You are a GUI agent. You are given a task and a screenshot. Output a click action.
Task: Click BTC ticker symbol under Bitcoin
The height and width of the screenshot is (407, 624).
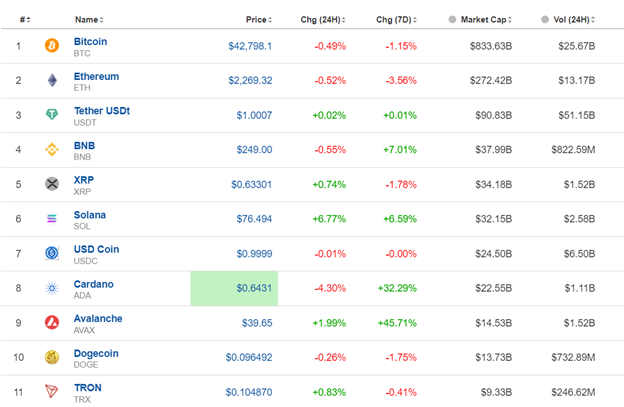coord(82,53)
